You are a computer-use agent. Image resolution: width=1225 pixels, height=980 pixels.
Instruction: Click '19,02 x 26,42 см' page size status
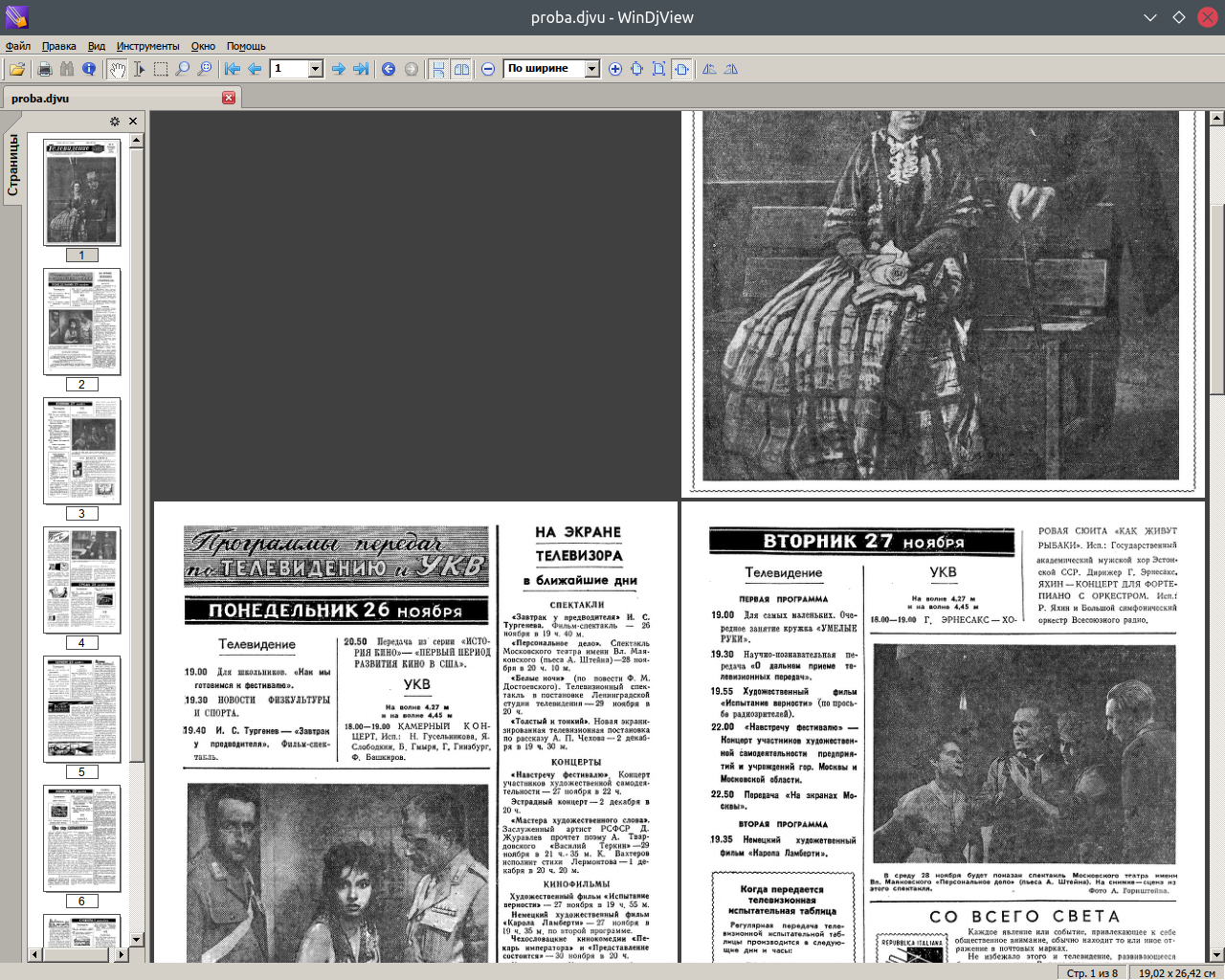pyautogui.click(x=1177, y=972)
